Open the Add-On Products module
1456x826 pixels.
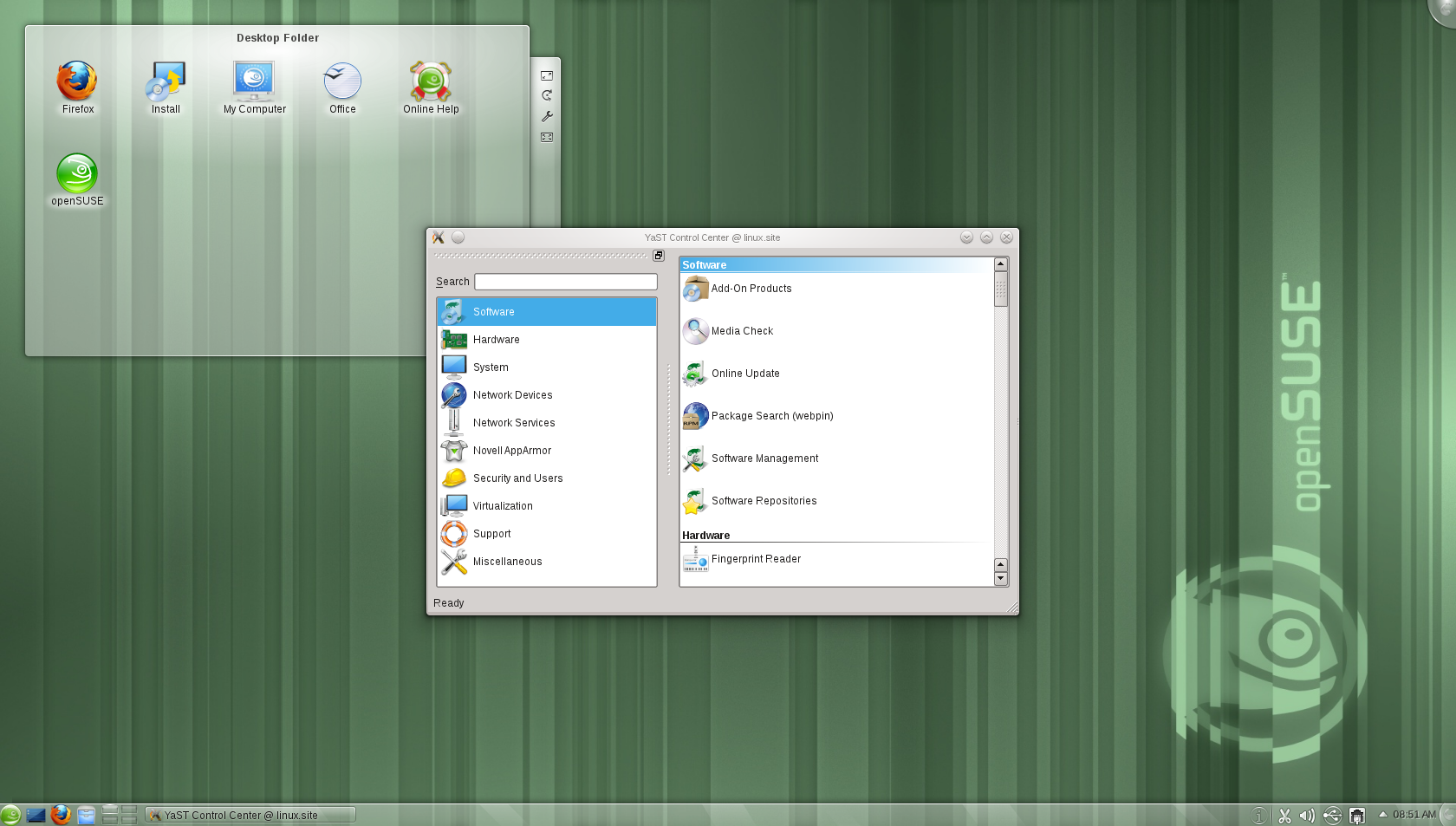tap(751, 289)
